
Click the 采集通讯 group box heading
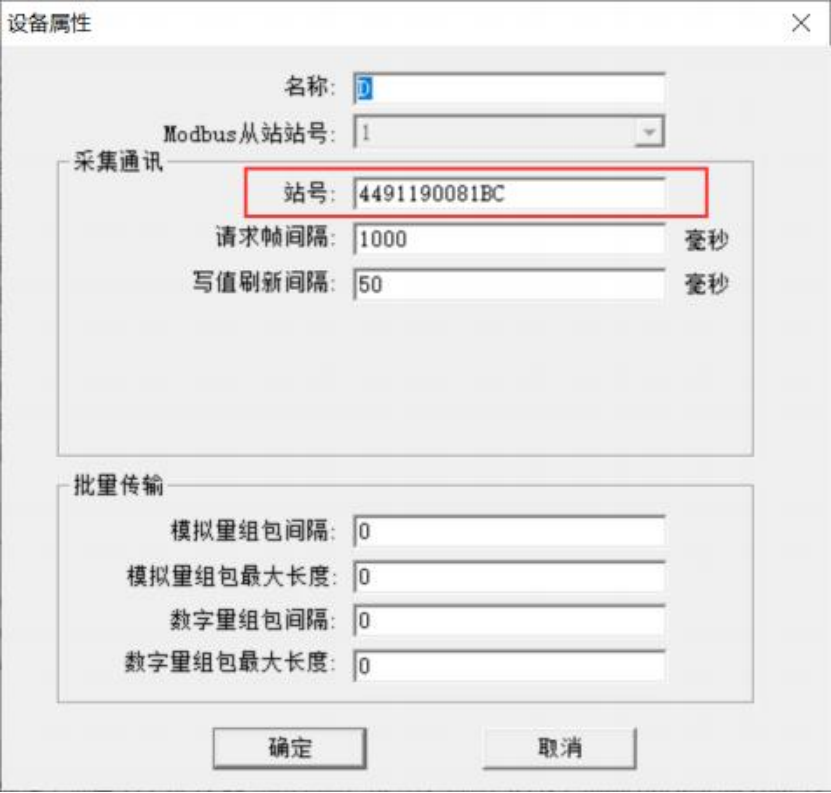pyautogui.click(x=118, y=162)
